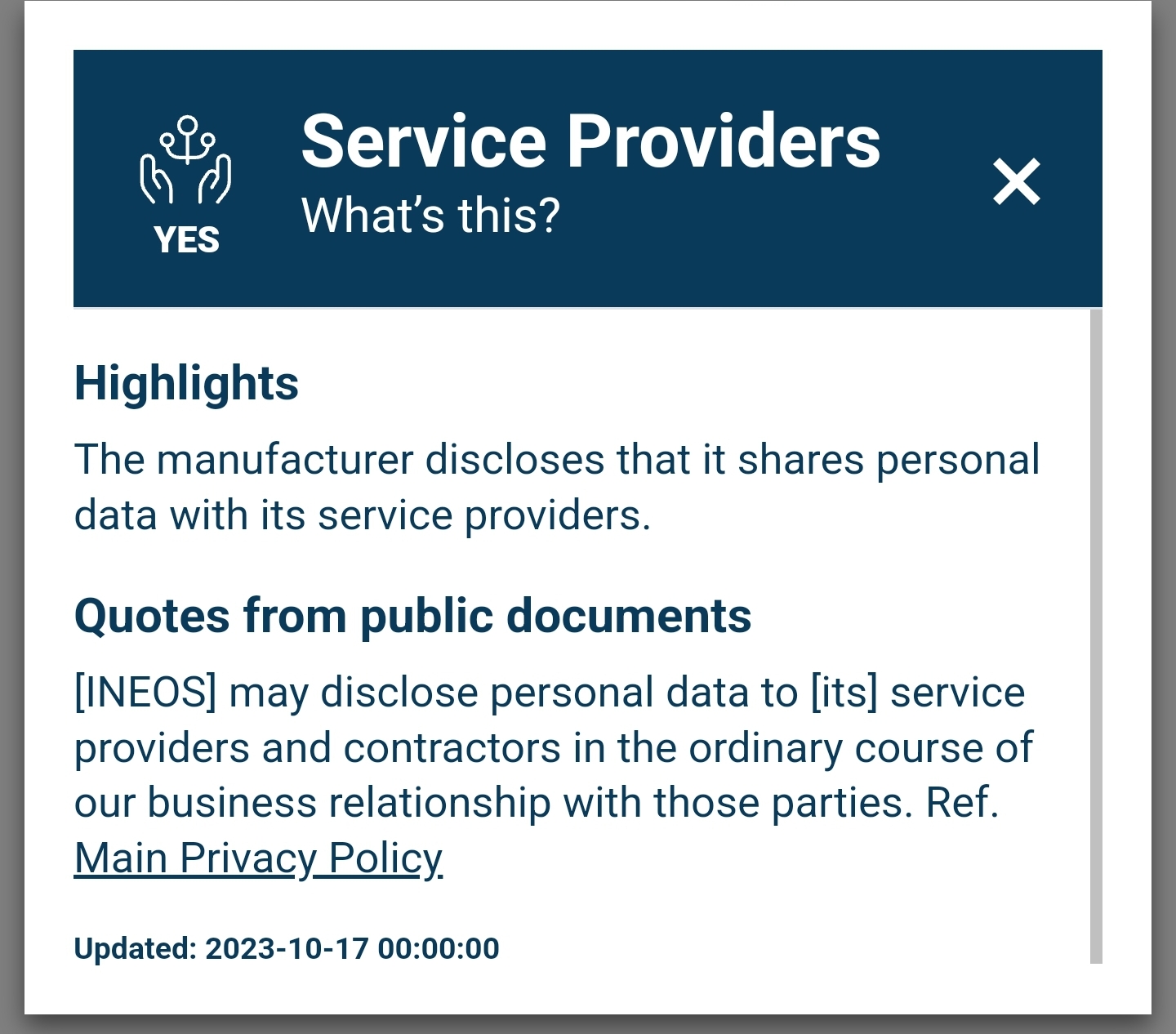Click the "providers and contractors" quote line
The width and height of the screenshot is (1176, 1034).
click(554, 748)
